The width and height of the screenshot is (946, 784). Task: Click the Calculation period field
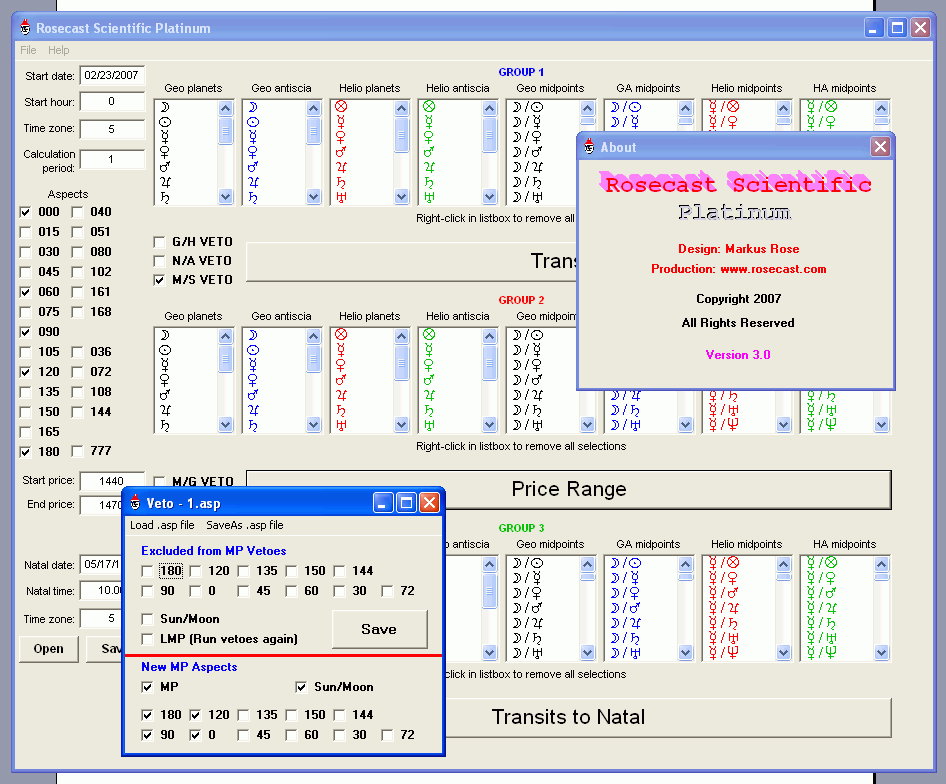112,159
